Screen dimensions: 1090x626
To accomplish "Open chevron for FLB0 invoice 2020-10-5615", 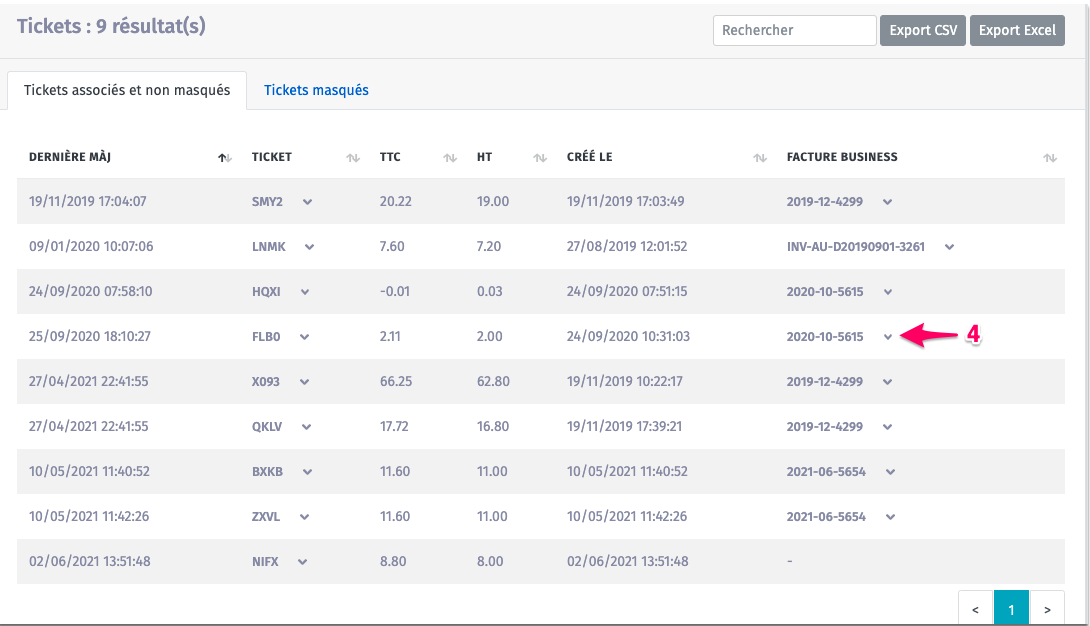I will [887, 337].
